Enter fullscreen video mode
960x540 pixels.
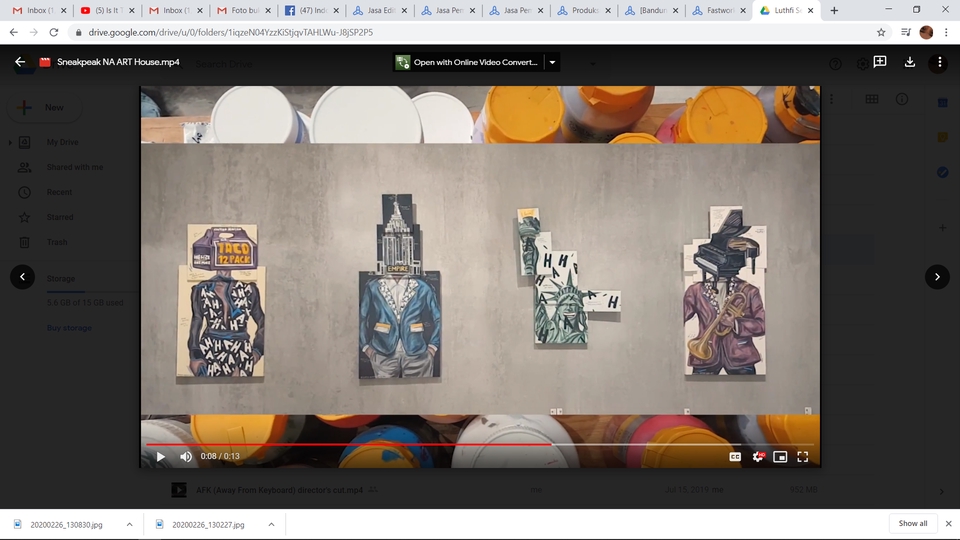tap(803, 457)
